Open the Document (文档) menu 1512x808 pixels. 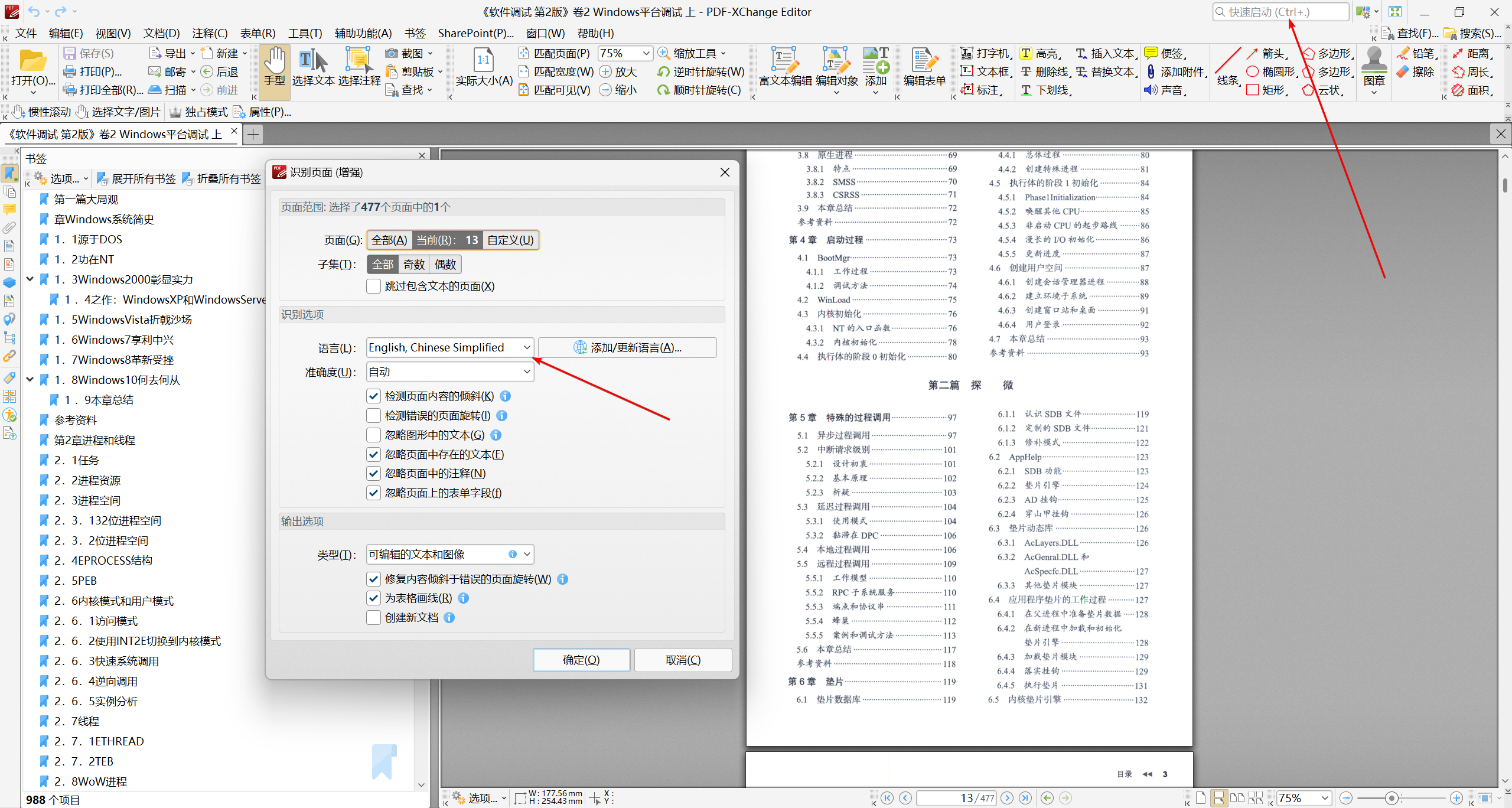pyautogui.click(x=161, y=33)
